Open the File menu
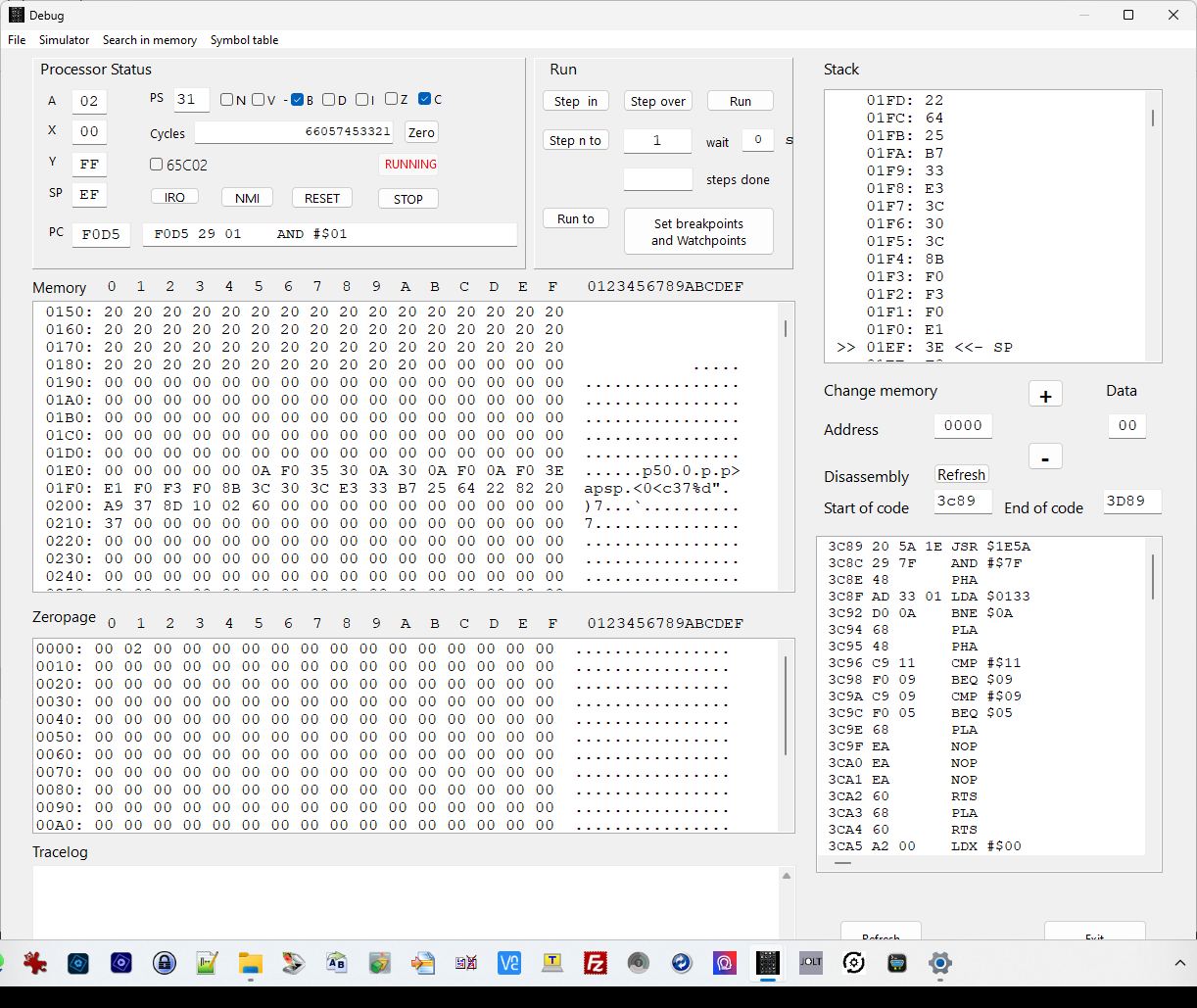 [17, 40]
